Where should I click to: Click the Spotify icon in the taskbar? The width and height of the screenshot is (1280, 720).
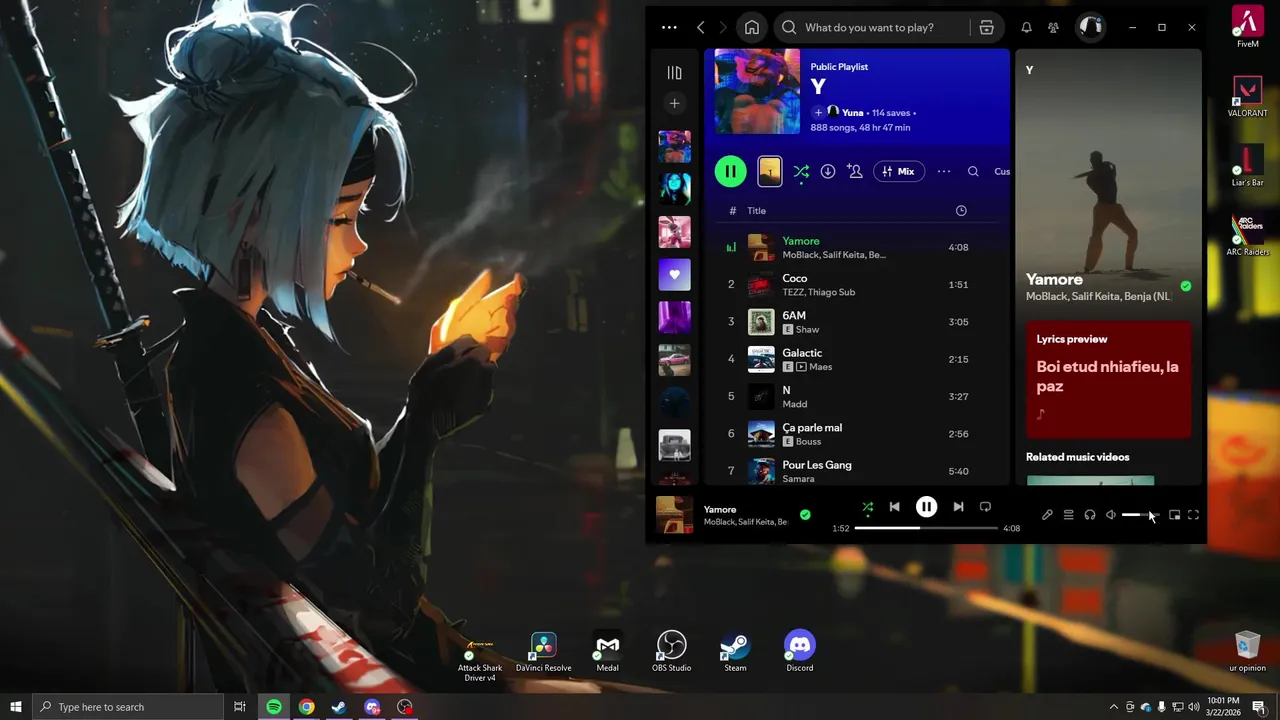coord(274,707)
